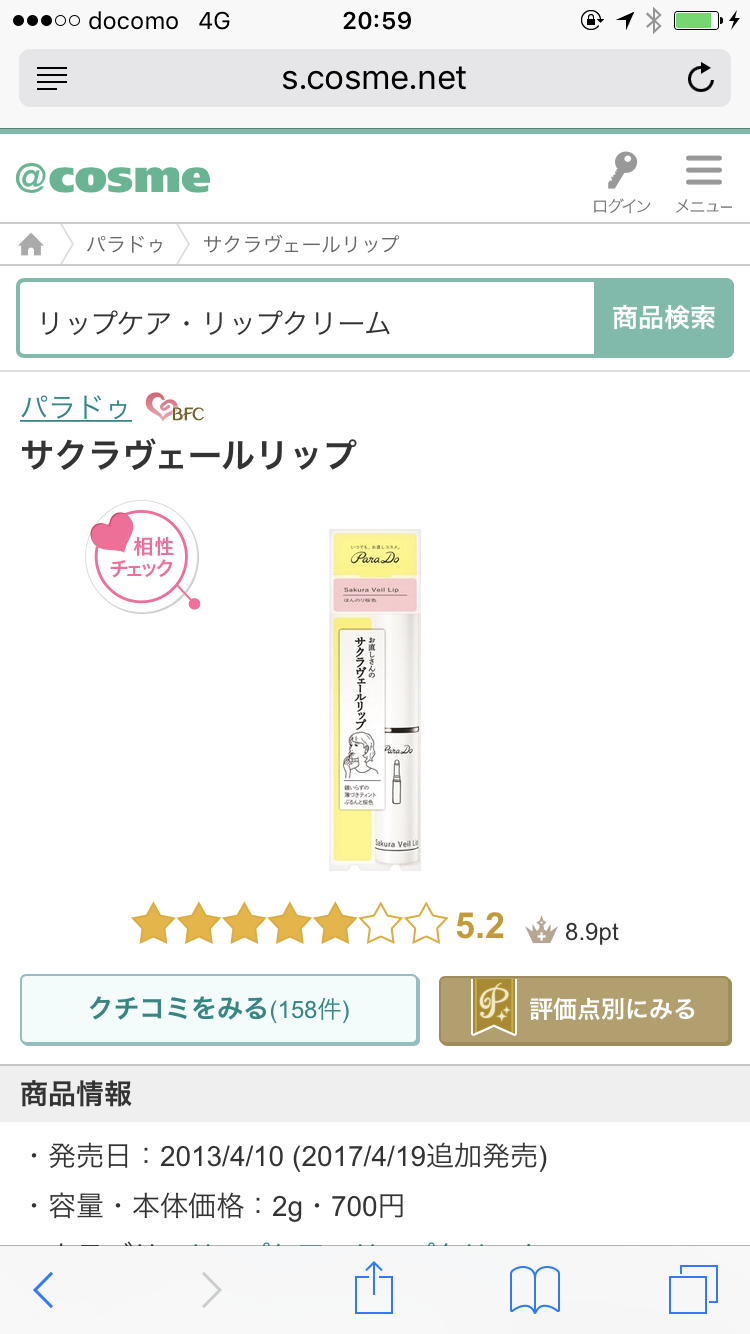Click クチコミをみる(158件) button
The width and height of the screenshot is (750, 1334).
pyautogui.click(x=219, y=1009)
